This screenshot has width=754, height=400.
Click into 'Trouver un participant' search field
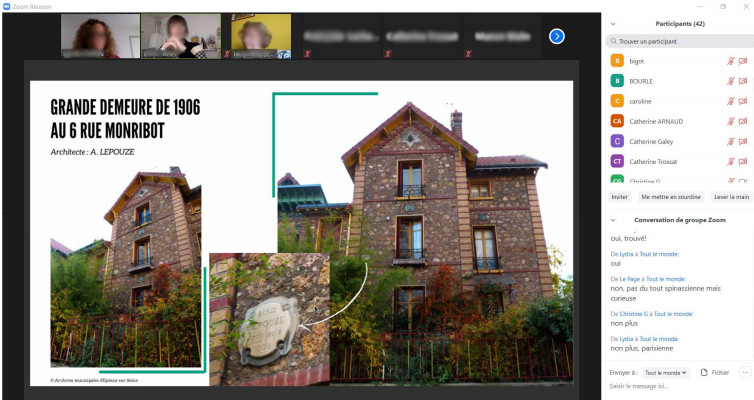click(x=679, y=41)
